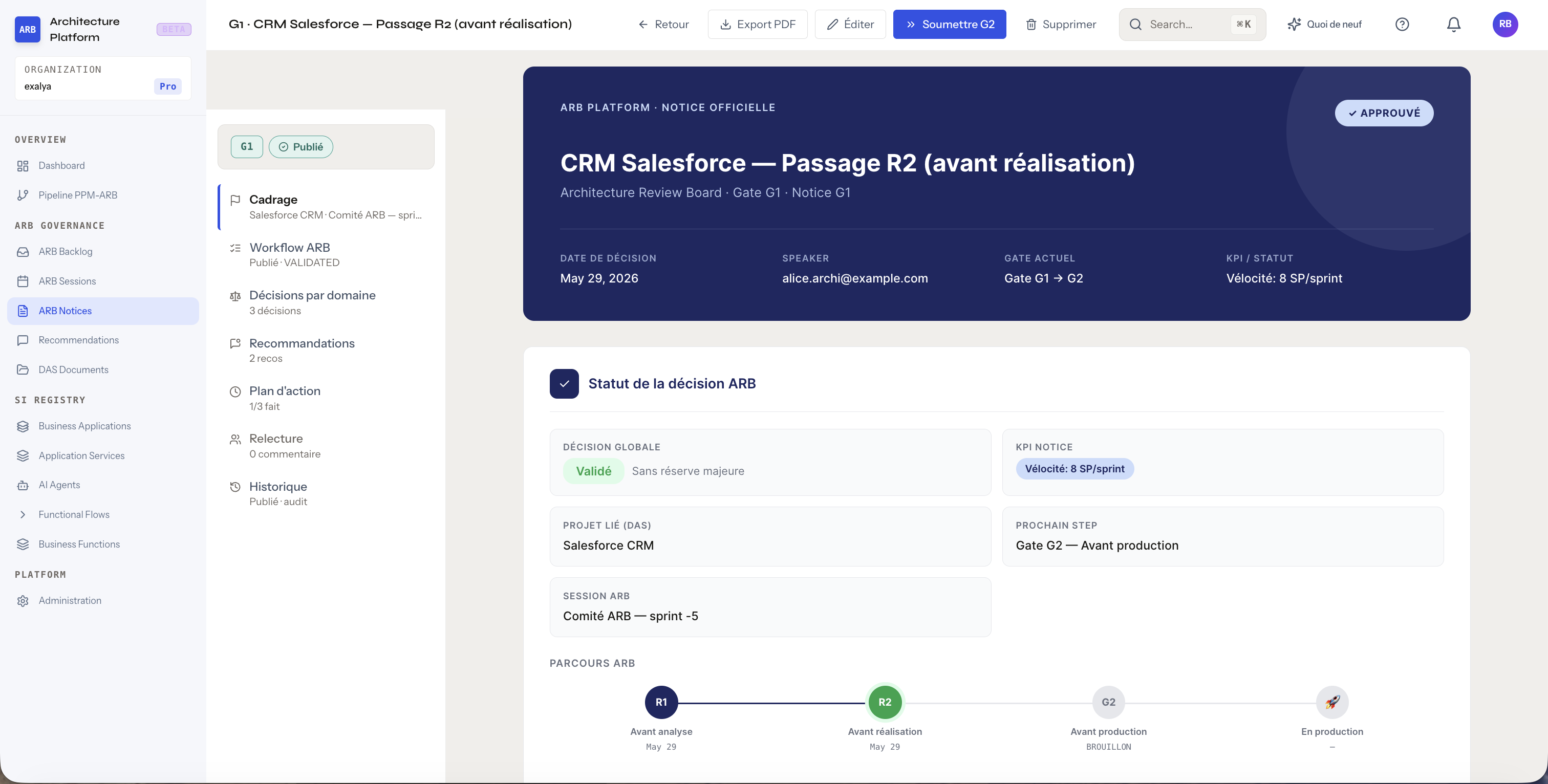This screenshot has width=1548, height=784.
Task: Expand the Functional Flows chevron
Action: coord(23,515)
